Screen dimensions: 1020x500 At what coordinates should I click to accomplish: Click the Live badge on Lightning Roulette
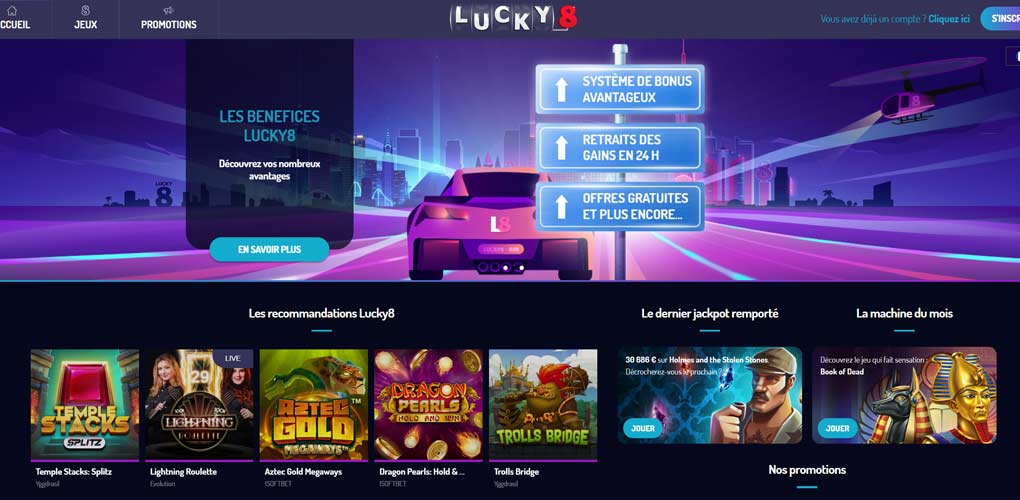pos(233,358)
